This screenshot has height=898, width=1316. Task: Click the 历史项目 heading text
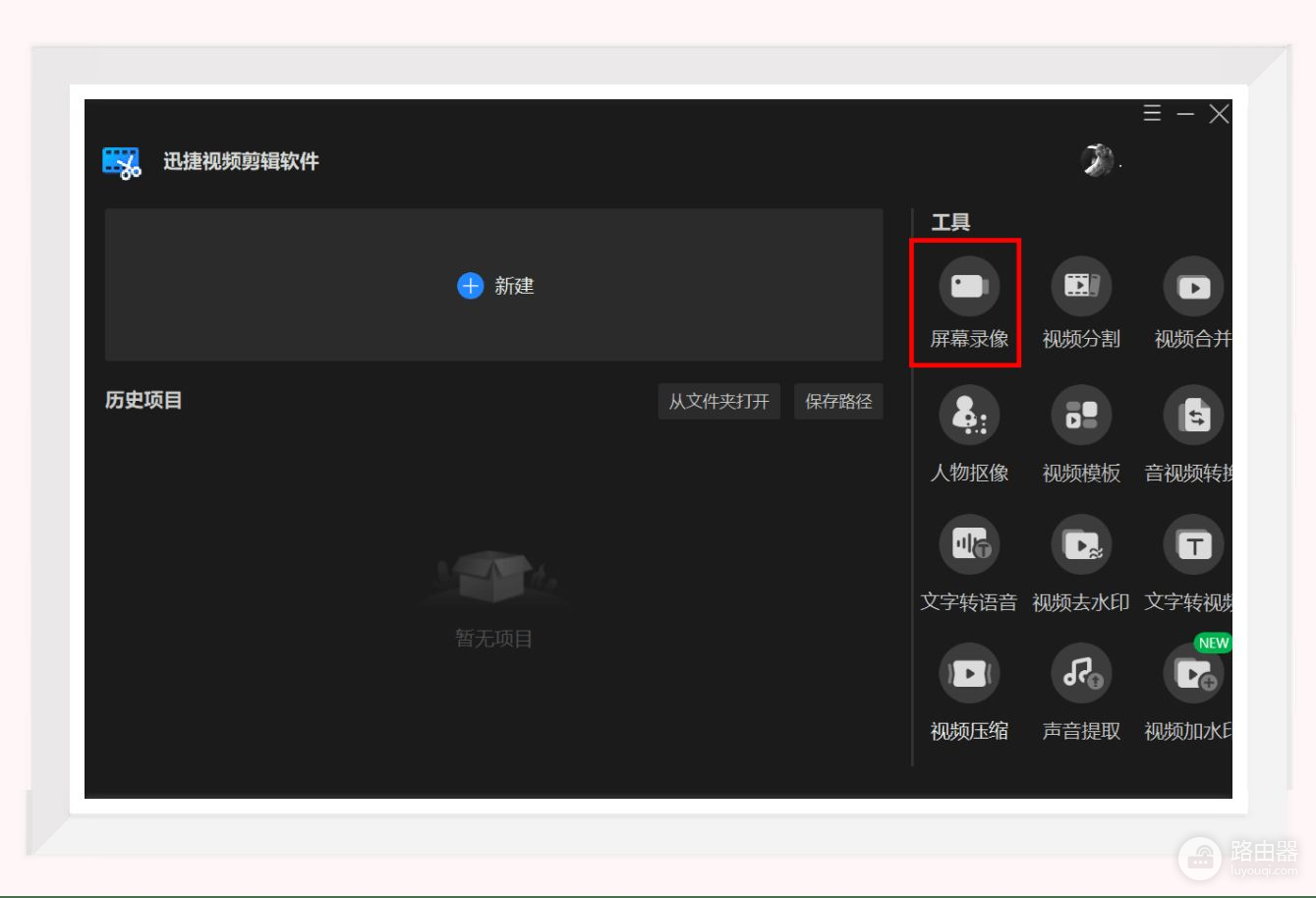[143, 400]
